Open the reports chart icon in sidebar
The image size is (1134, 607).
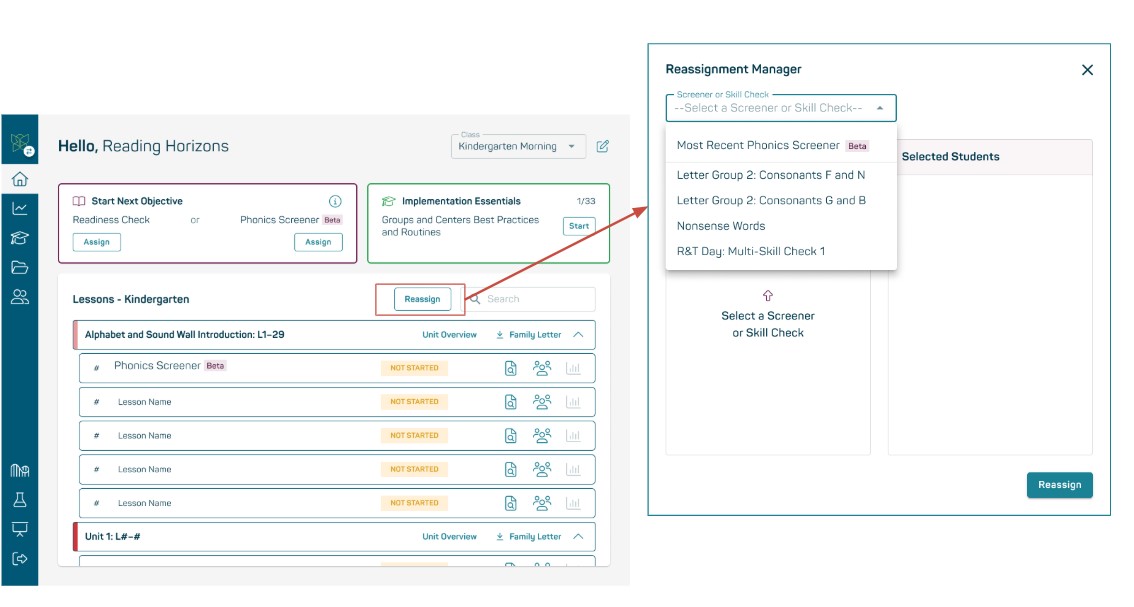pos(20,208)
